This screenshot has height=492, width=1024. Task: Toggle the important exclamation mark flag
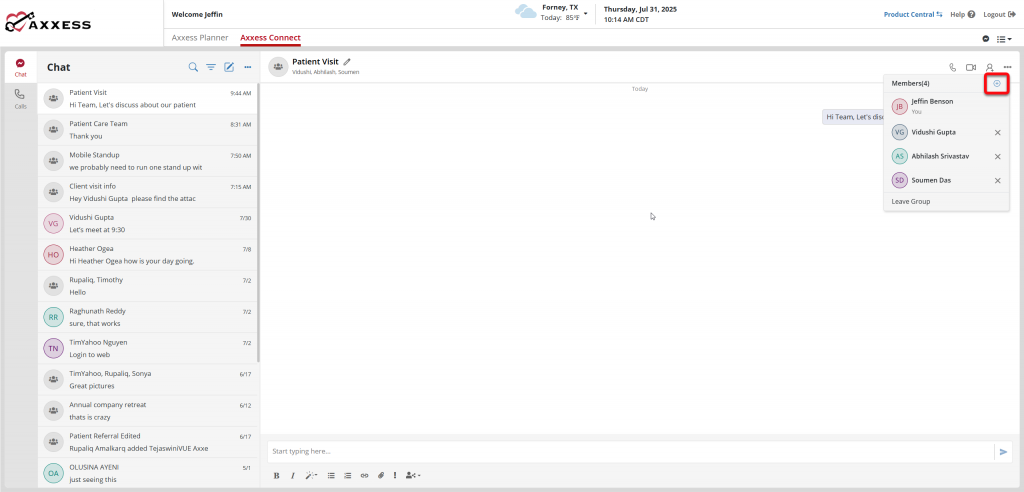click(395, 475)
